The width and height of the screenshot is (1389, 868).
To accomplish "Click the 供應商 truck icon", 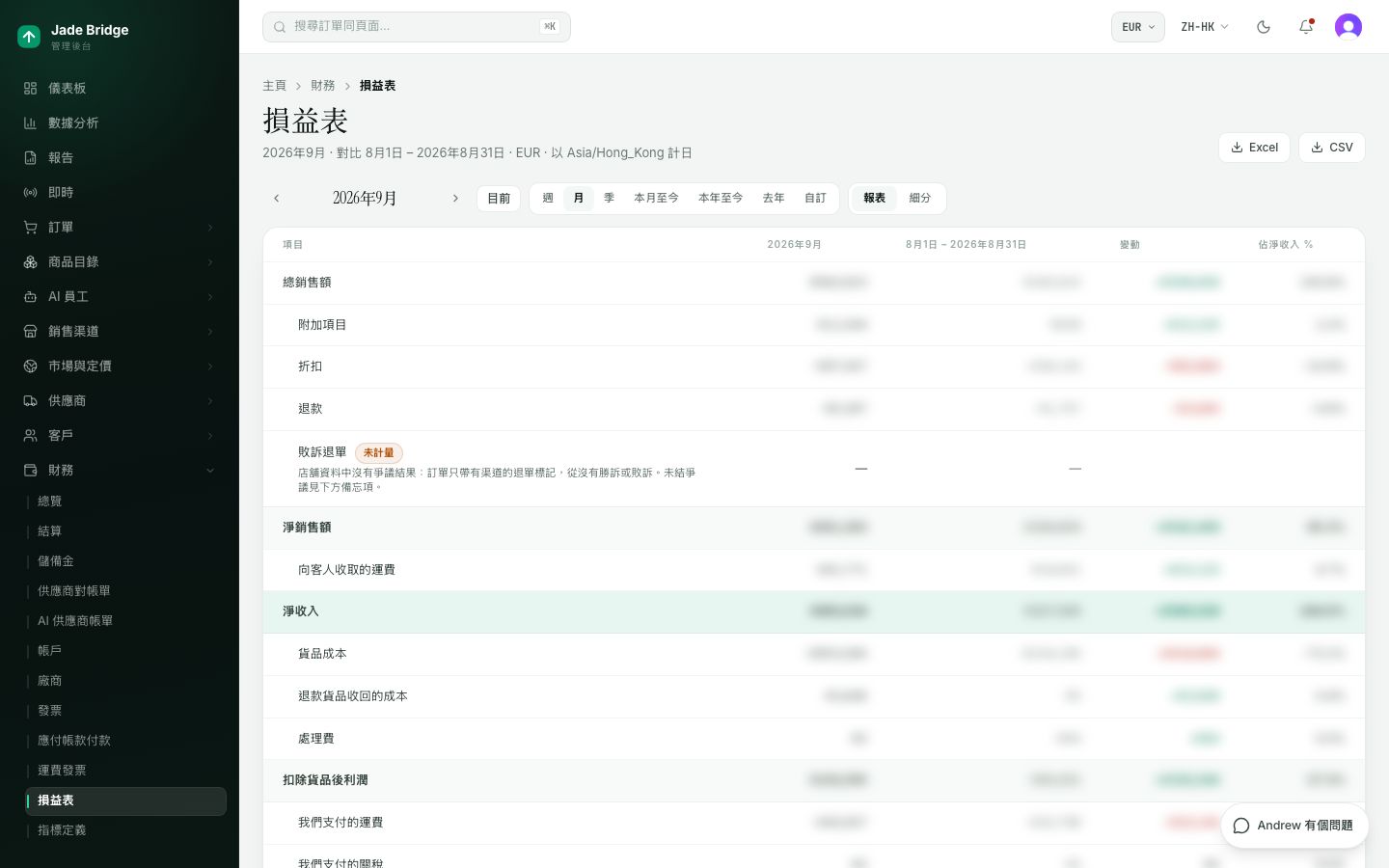I will coord(31,401).
